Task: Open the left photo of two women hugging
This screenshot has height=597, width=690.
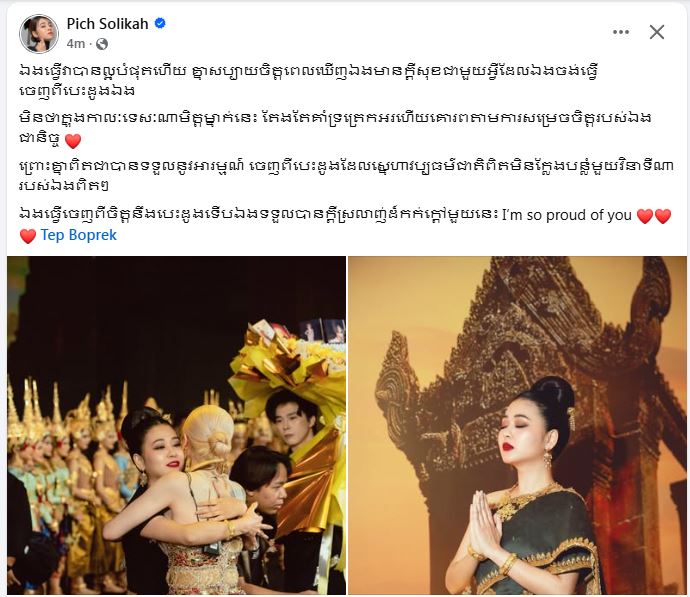Action: 176,425
